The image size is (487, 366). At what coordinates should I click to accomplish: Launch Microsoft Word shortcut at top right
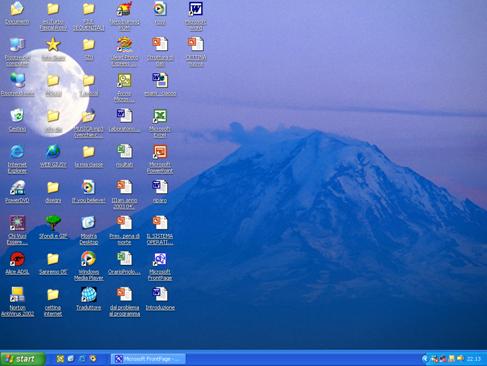[196, 9]
